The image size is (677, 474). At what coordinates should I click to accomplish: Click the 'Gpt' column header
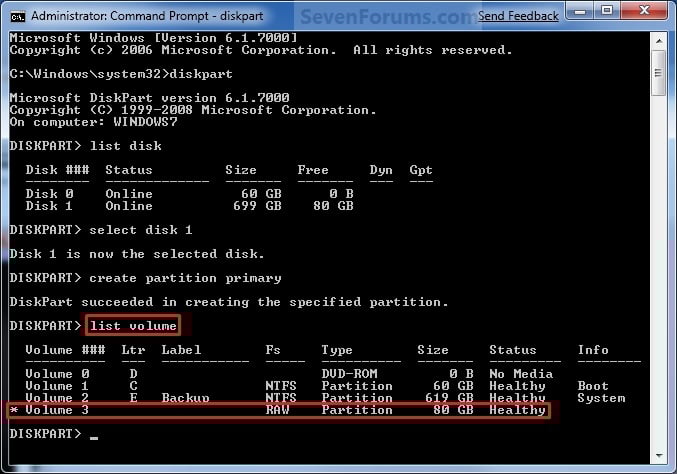421,170
